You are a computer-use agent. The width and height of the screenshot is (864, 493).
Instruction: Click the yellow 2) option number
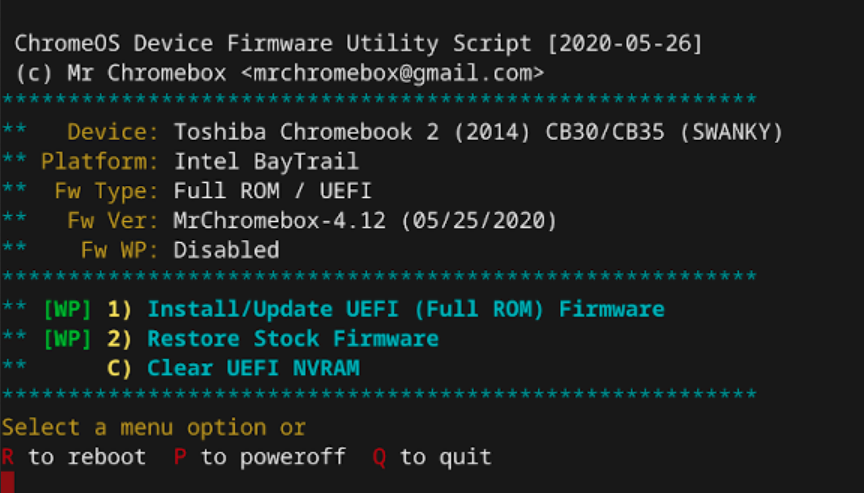click(x=119, y=339)
